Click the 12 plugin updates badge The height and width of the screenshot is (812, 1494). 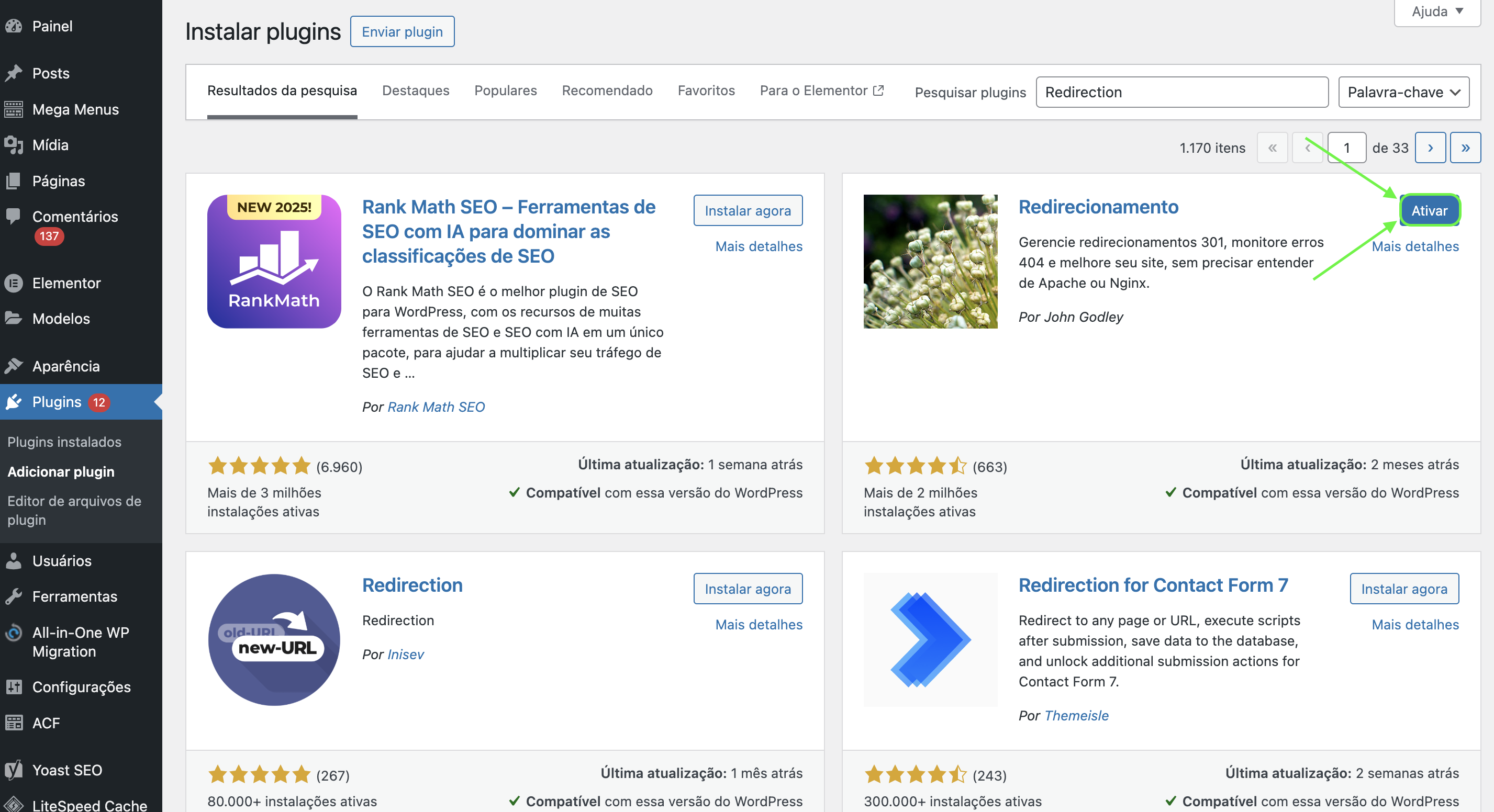coord(99,402)
